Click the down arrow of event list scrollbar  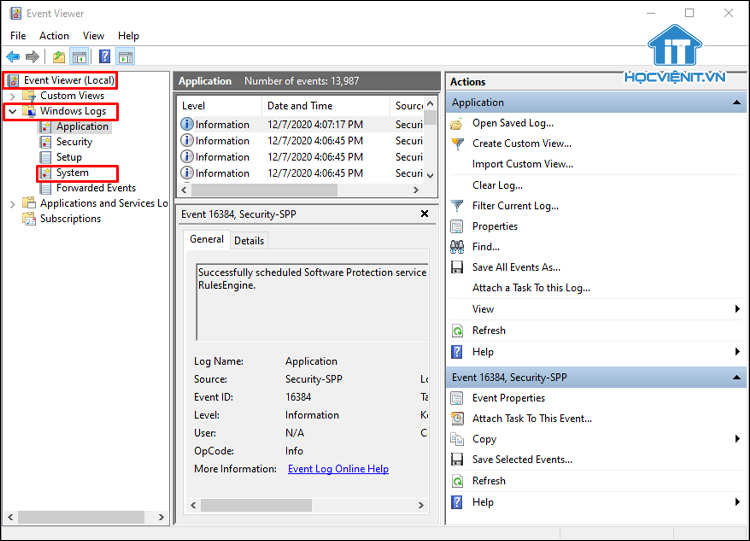430,176
